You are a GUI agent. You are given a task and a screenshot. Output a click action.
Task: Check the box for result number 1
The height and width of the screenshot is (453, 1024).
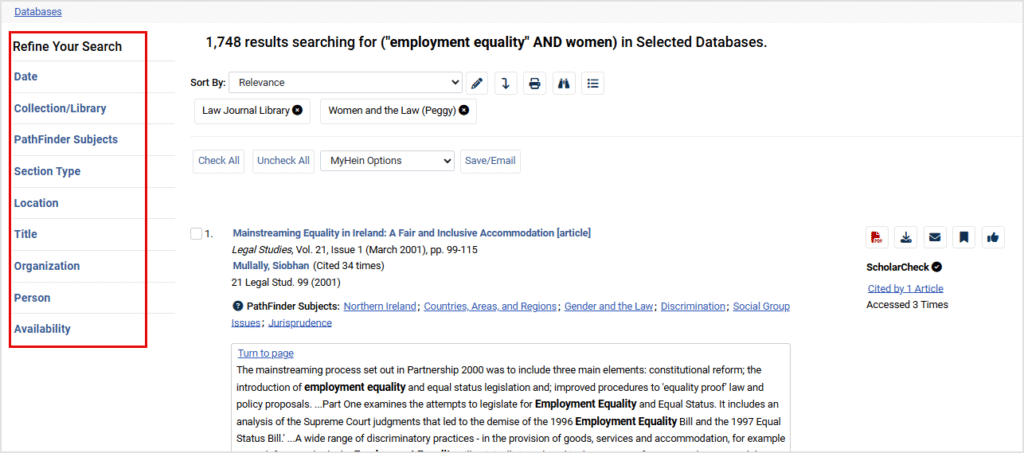pos(196,234)
